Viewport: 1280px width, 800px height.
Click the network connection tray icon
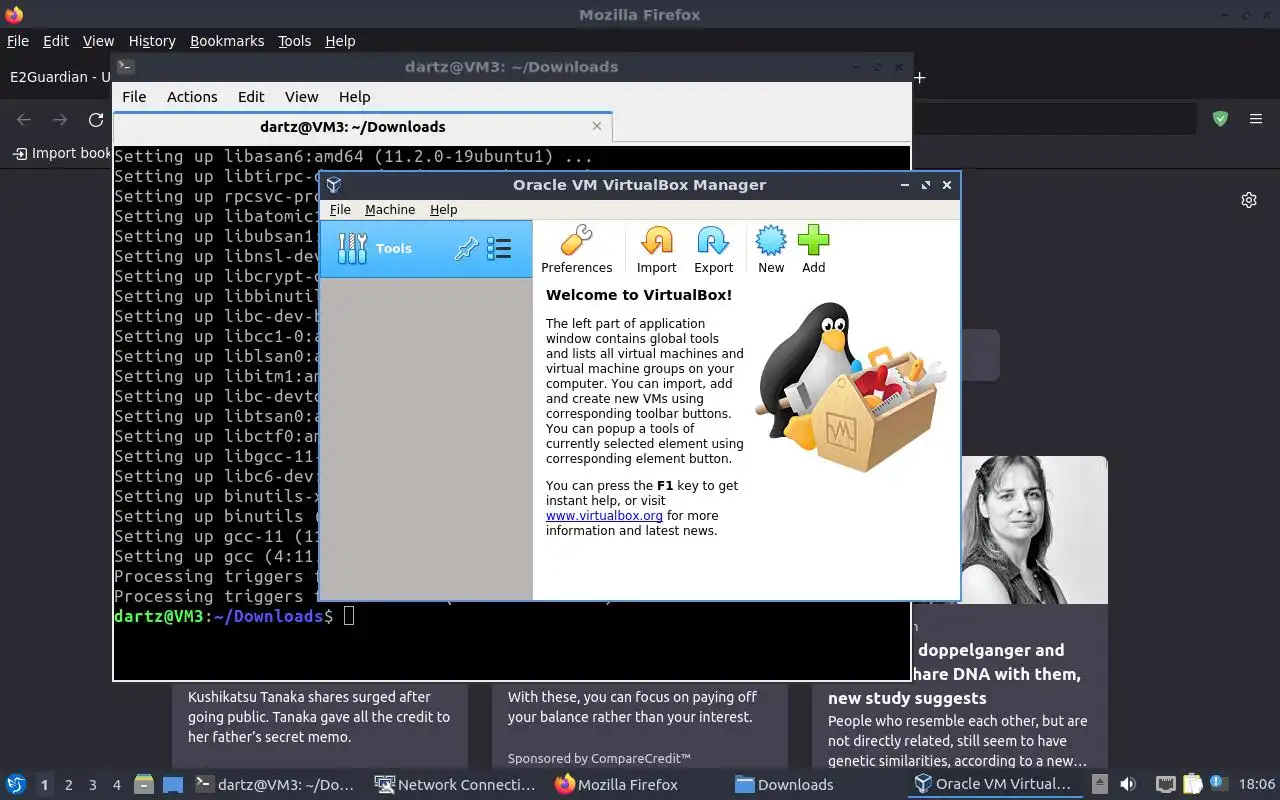(1165, 785)
